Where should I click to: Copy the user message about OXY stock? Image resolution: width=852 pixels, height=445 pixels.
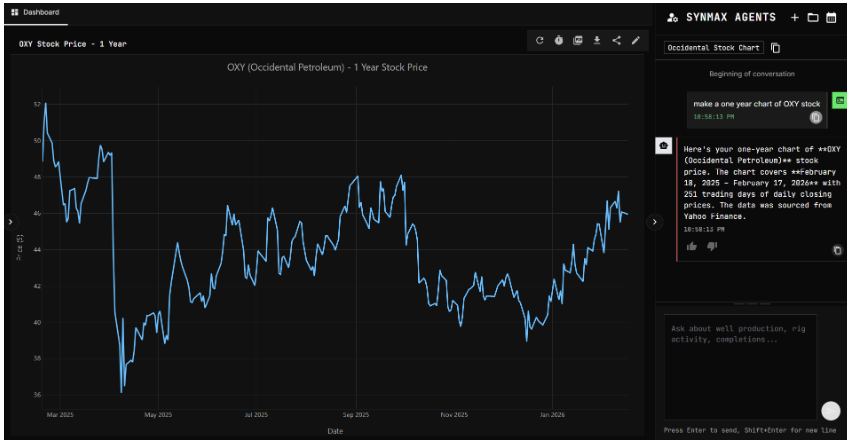pos(815,117)
